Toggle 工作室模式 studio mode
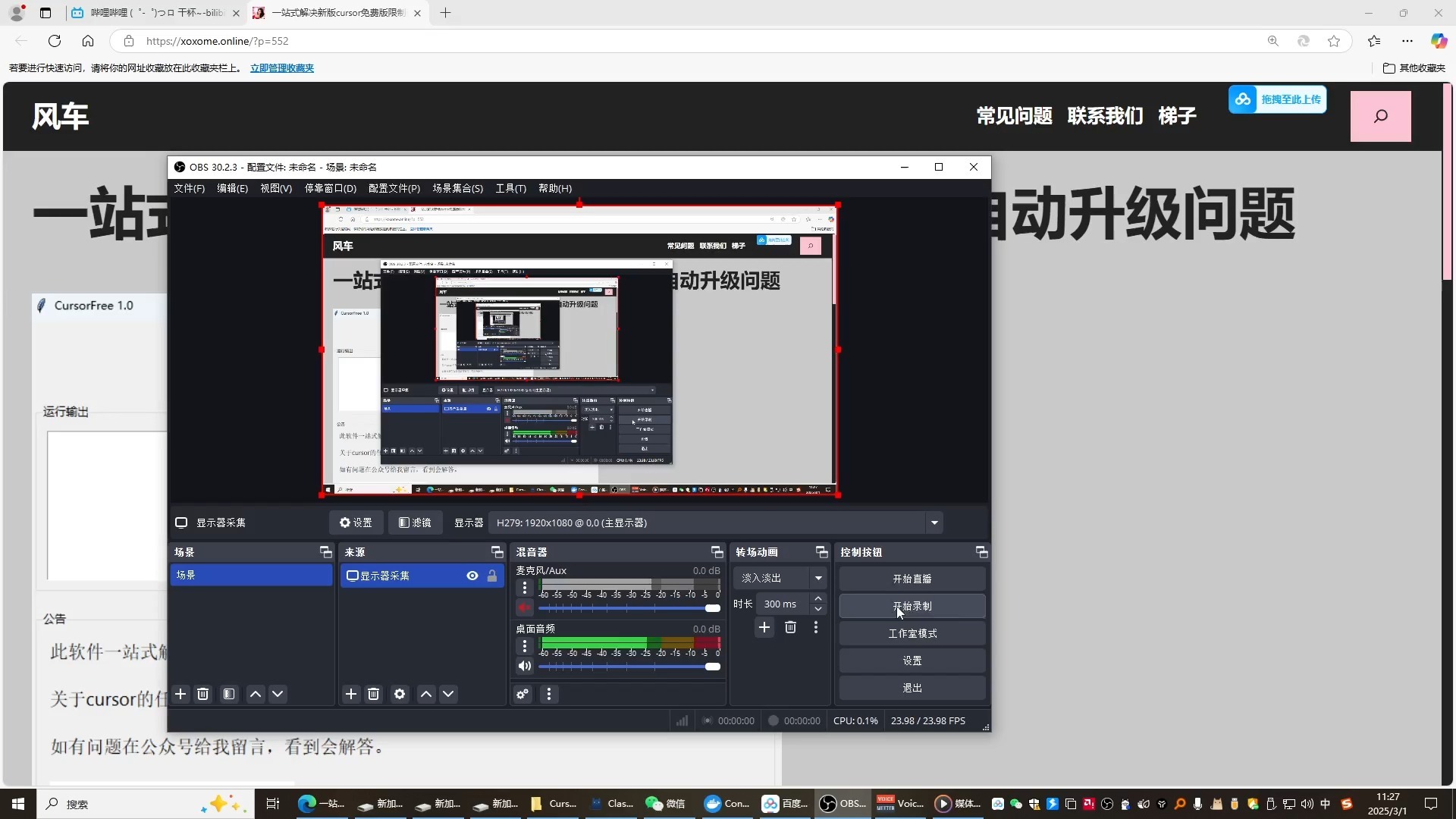Image resolution: width=1456 pixels, height=819 pixels. pos(912,633)
